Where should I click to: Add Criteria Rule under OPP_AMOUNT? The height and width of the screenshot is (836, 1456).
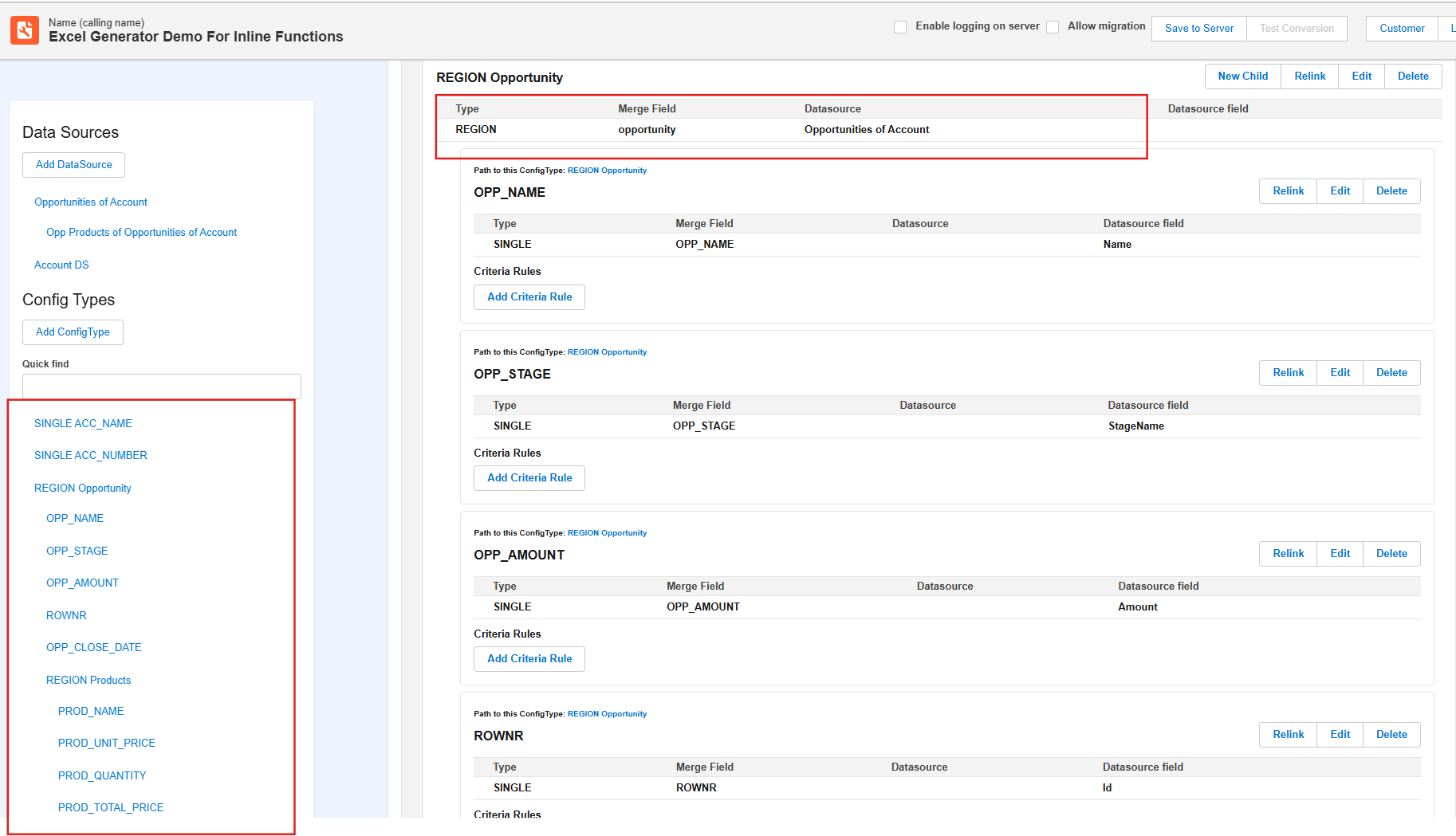coord(529,659)
